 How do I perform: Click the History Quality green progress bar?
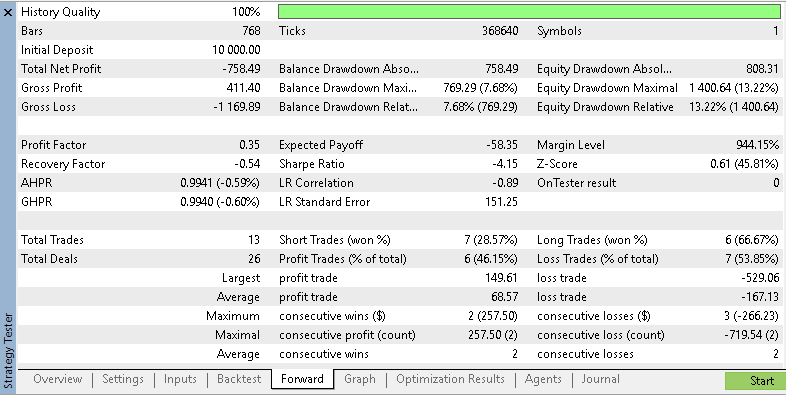529,12
